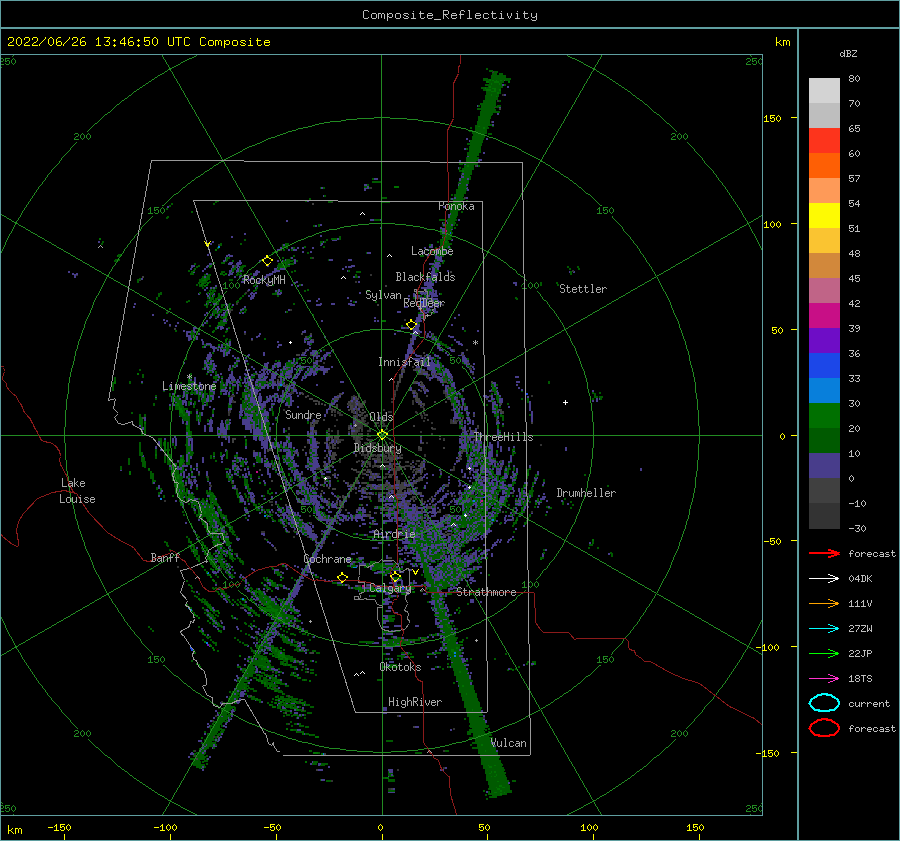Click the orange 111V arrow icon
This screenshot has width=900, height=841.
(824, 603)
